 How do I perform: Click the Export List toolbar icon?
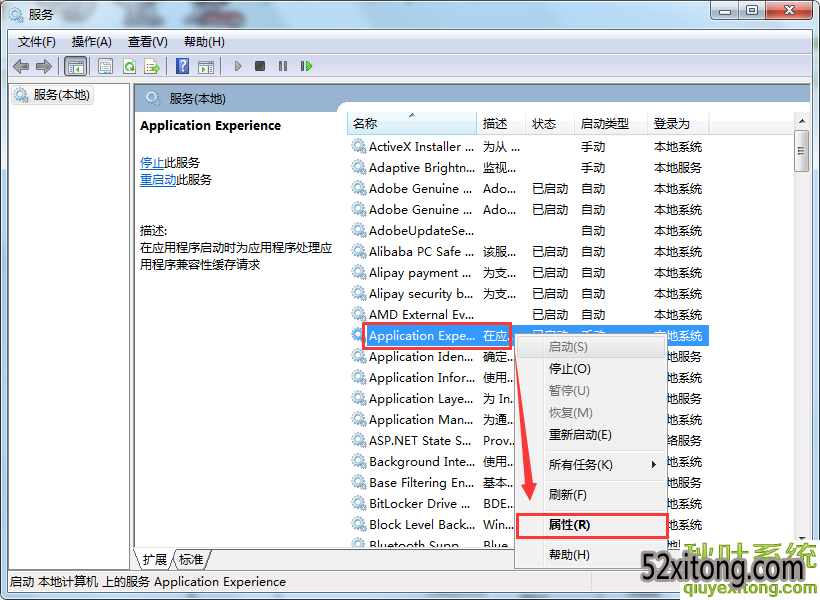pos(152,66)
